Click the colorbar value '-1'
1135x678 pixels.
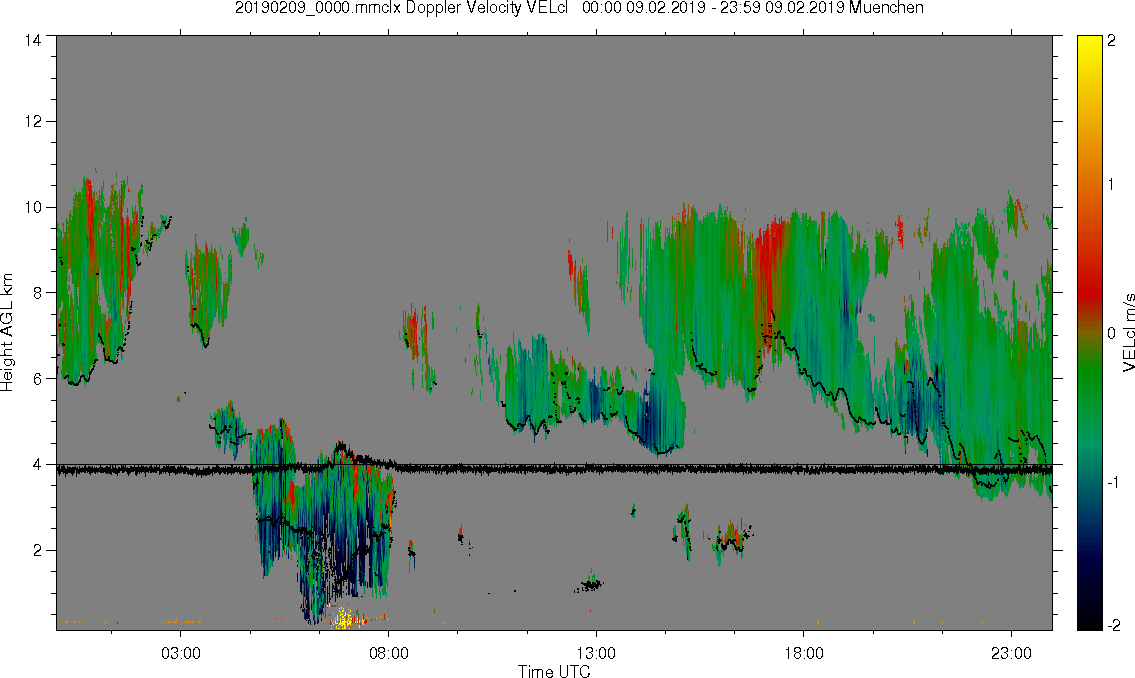[x=1114, y=483]
